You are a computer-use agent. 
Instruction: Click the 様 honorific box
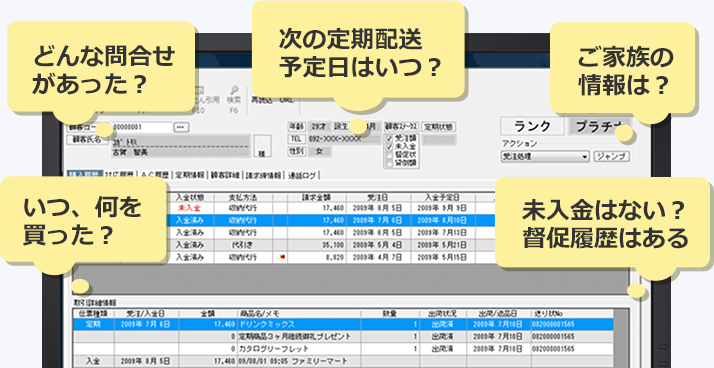click(x=262, y=146)
